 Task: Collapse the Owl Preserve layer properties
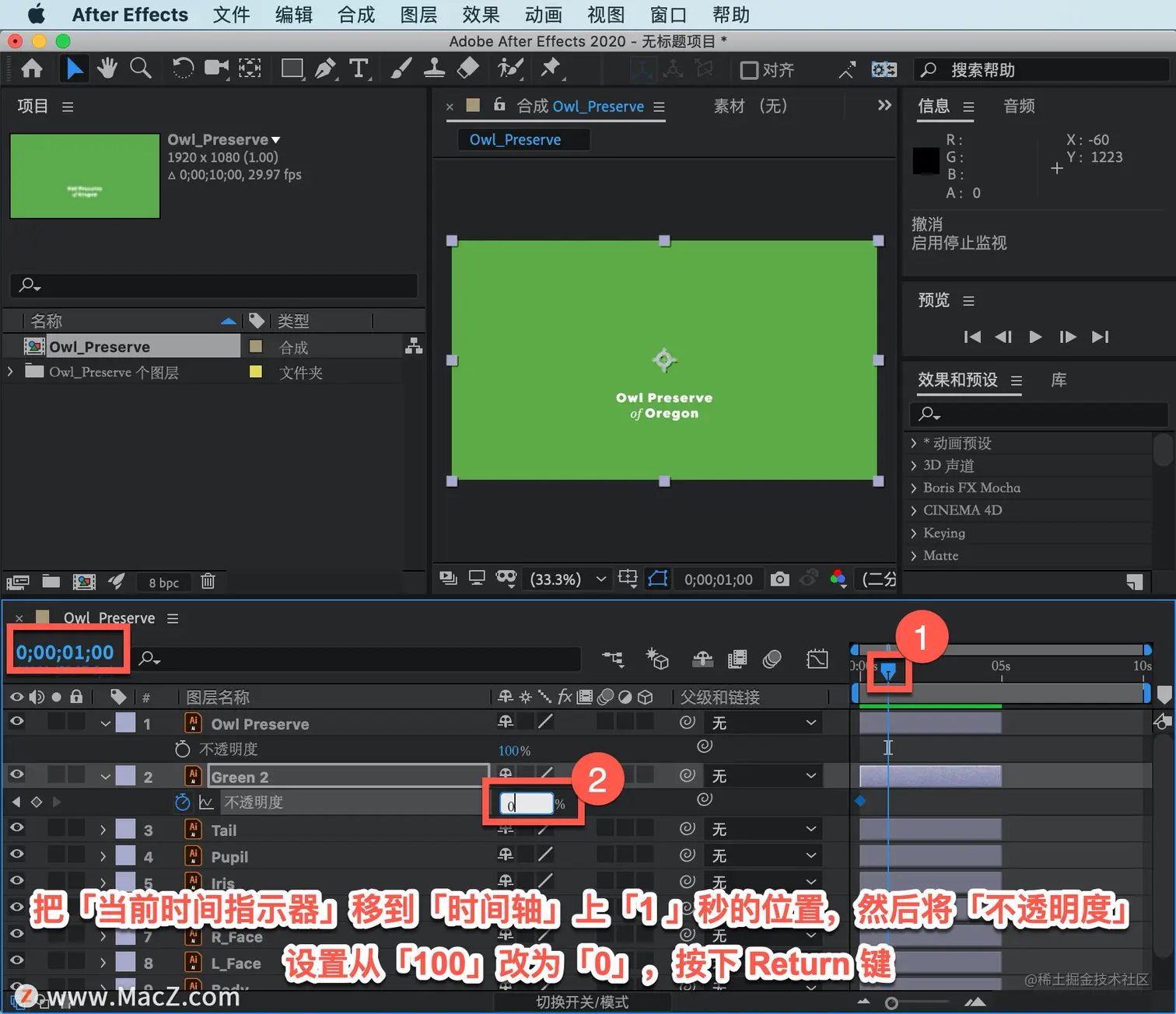pyautogui.click(x=106, y=723)
